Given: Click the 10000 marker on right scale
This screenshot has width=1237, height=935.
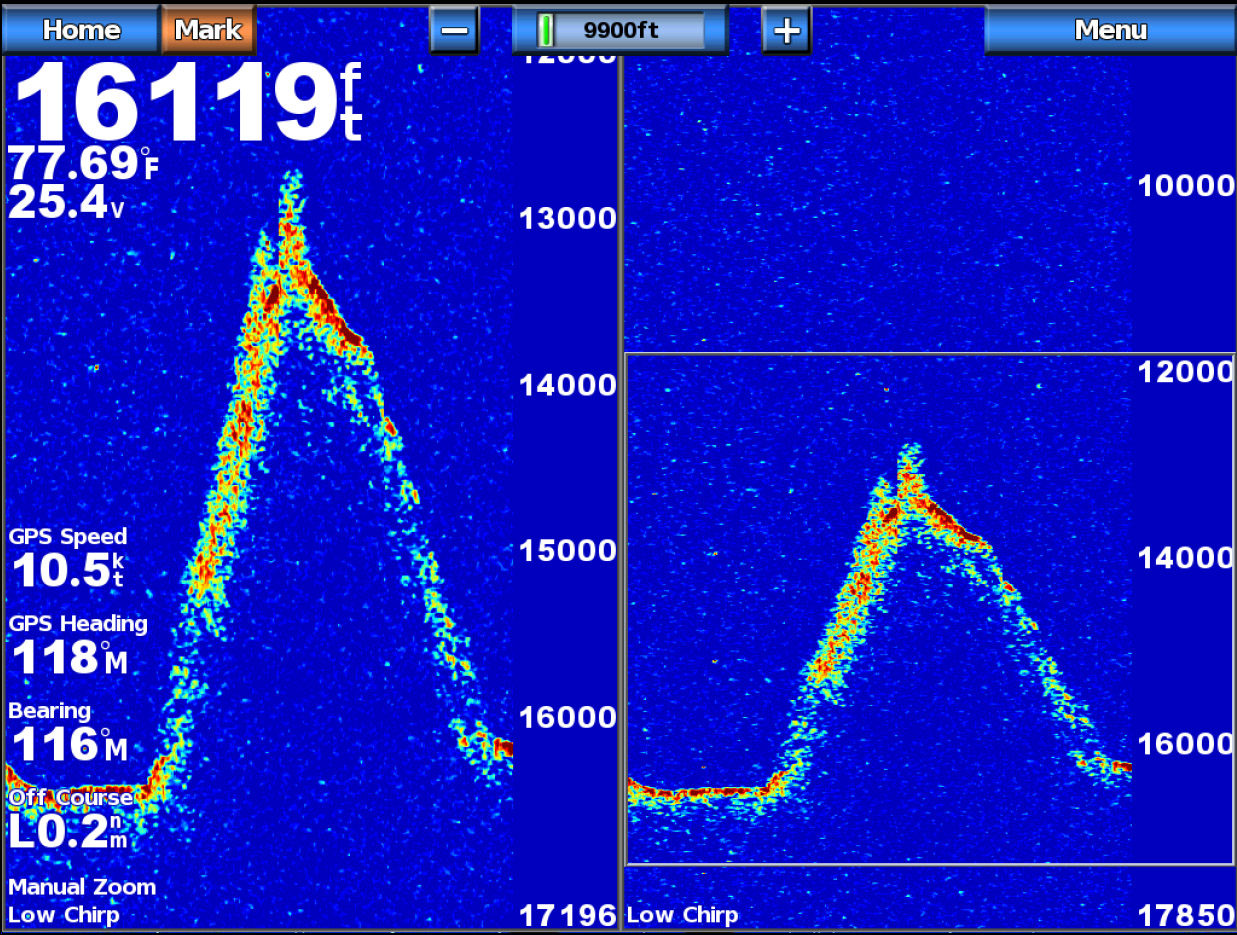Looking at the screenshot, I should tap(1186, 185).
